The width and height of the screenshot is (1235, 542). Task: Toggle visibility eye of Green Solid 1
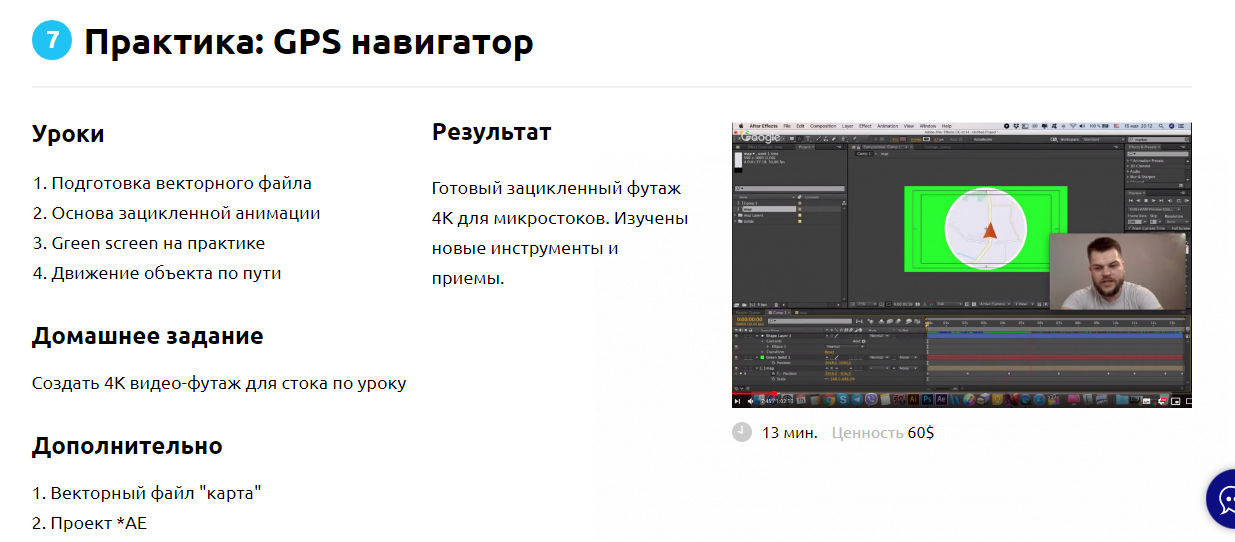click(x=737, y=357)
